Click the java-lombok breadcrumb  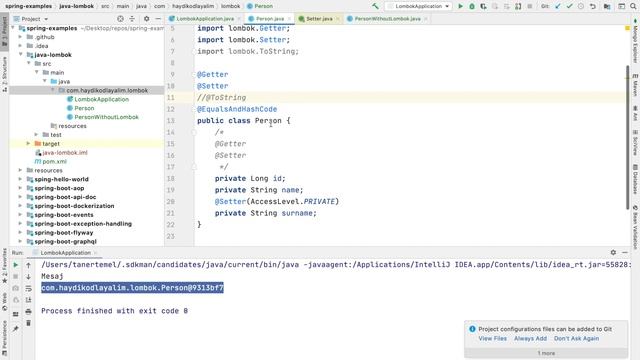[76, 6]
